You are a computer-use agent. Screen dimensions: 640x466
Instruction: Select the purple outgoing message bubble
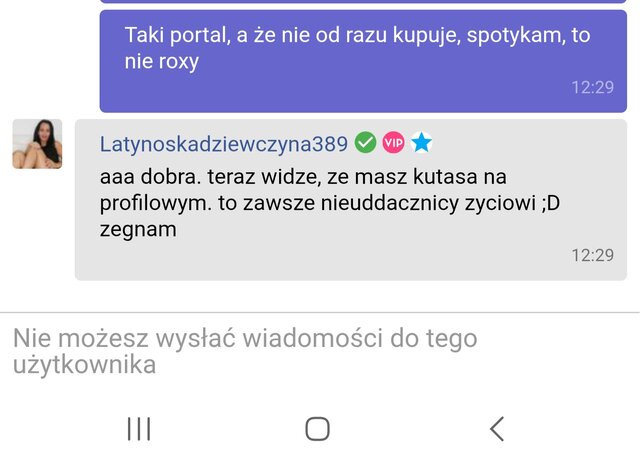click(x=363, y=61)
